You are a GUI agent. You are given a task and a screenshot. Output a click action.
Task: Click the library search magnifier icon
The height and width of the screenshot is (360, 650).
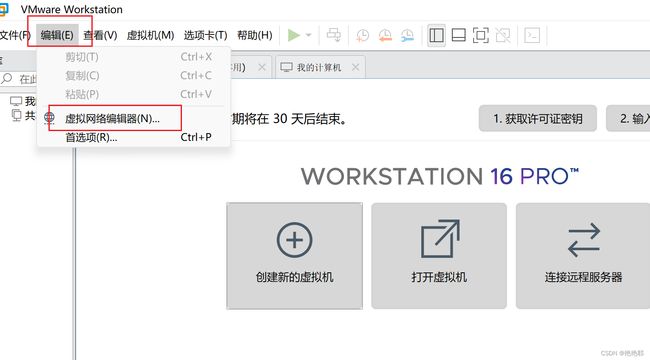[7, 78]
